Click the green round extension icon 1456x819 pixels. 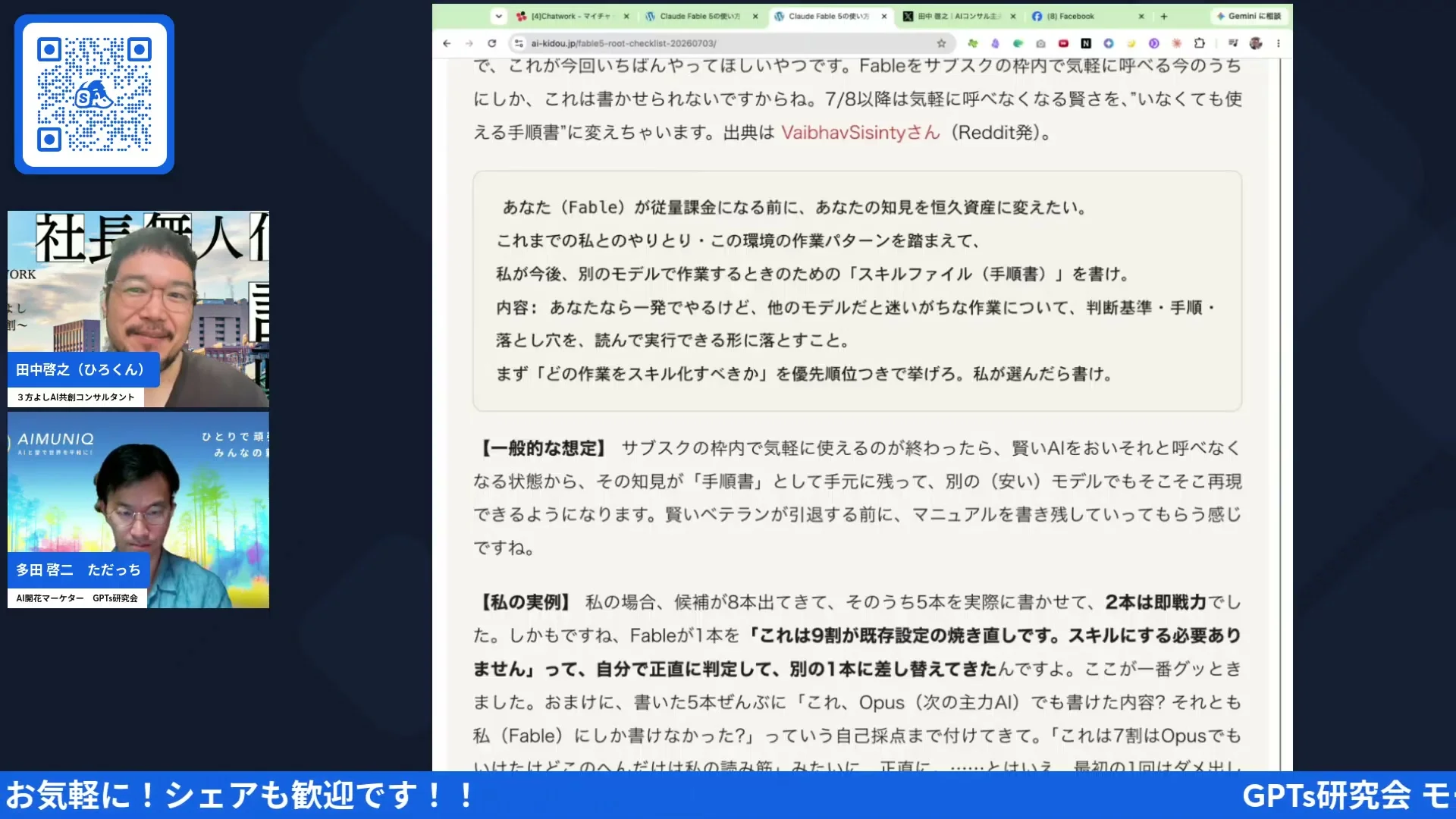(x=1018, y=43)
